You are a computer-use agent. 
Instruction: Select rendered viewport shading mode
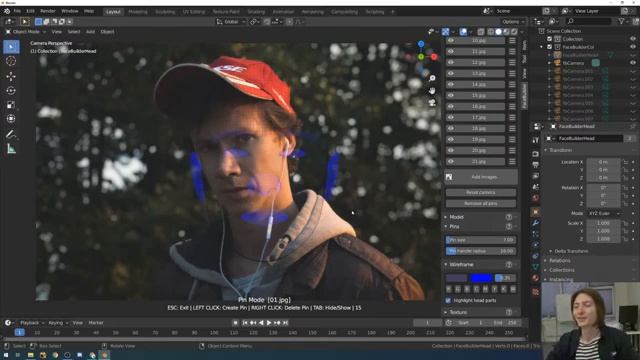tap(514, 31)
